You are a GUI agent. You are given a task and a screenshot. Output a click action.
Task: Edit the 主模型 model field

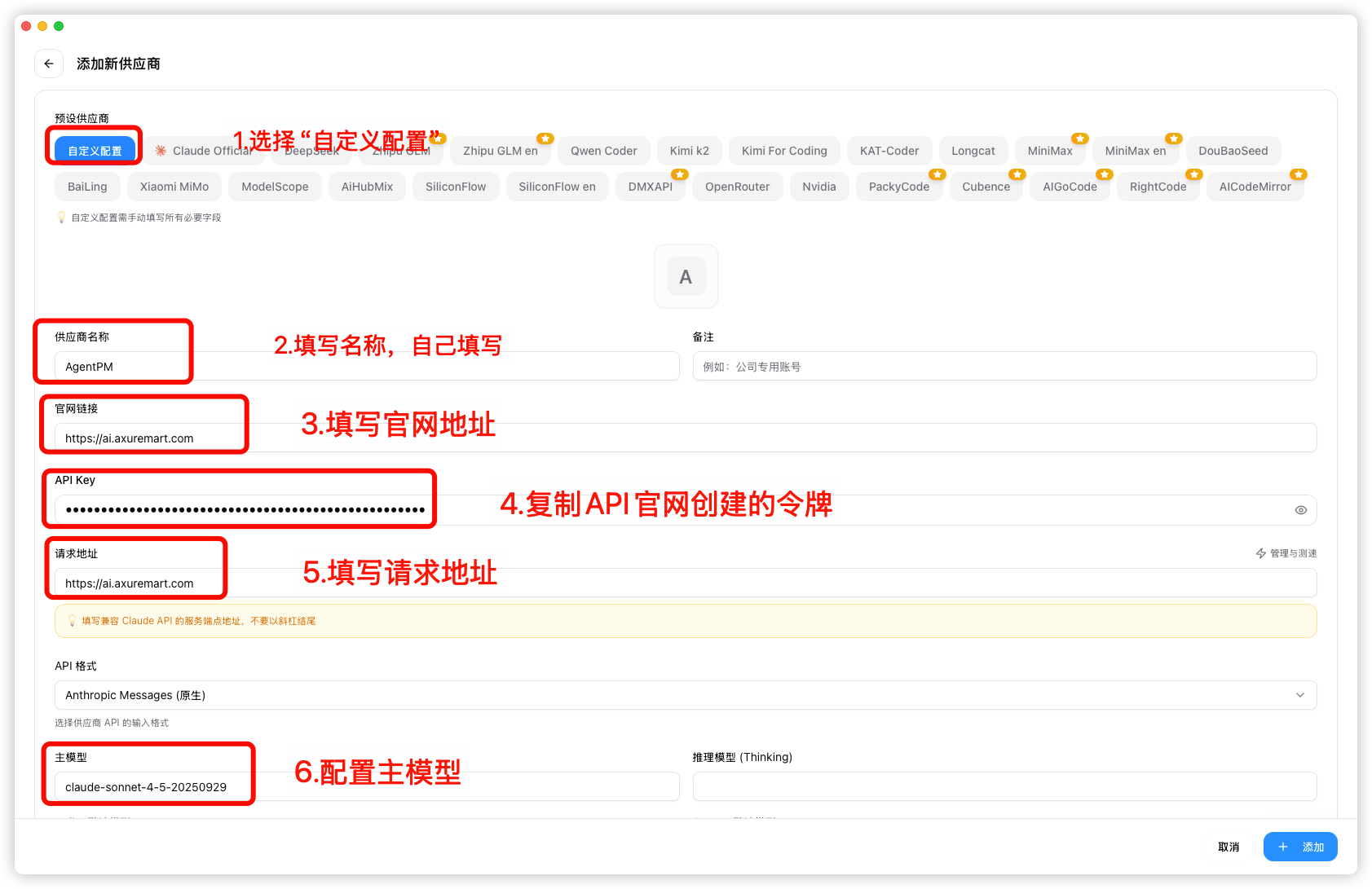coord(367,787)
